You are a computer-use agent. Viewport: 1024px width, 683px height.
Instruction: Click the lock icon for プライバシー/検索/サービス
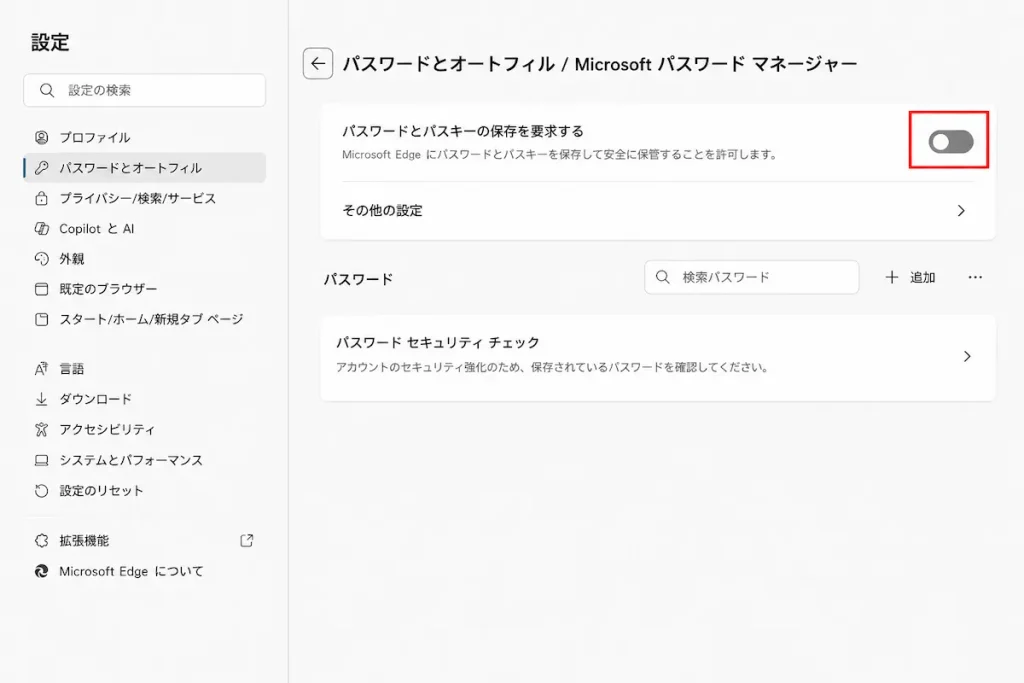41,199
